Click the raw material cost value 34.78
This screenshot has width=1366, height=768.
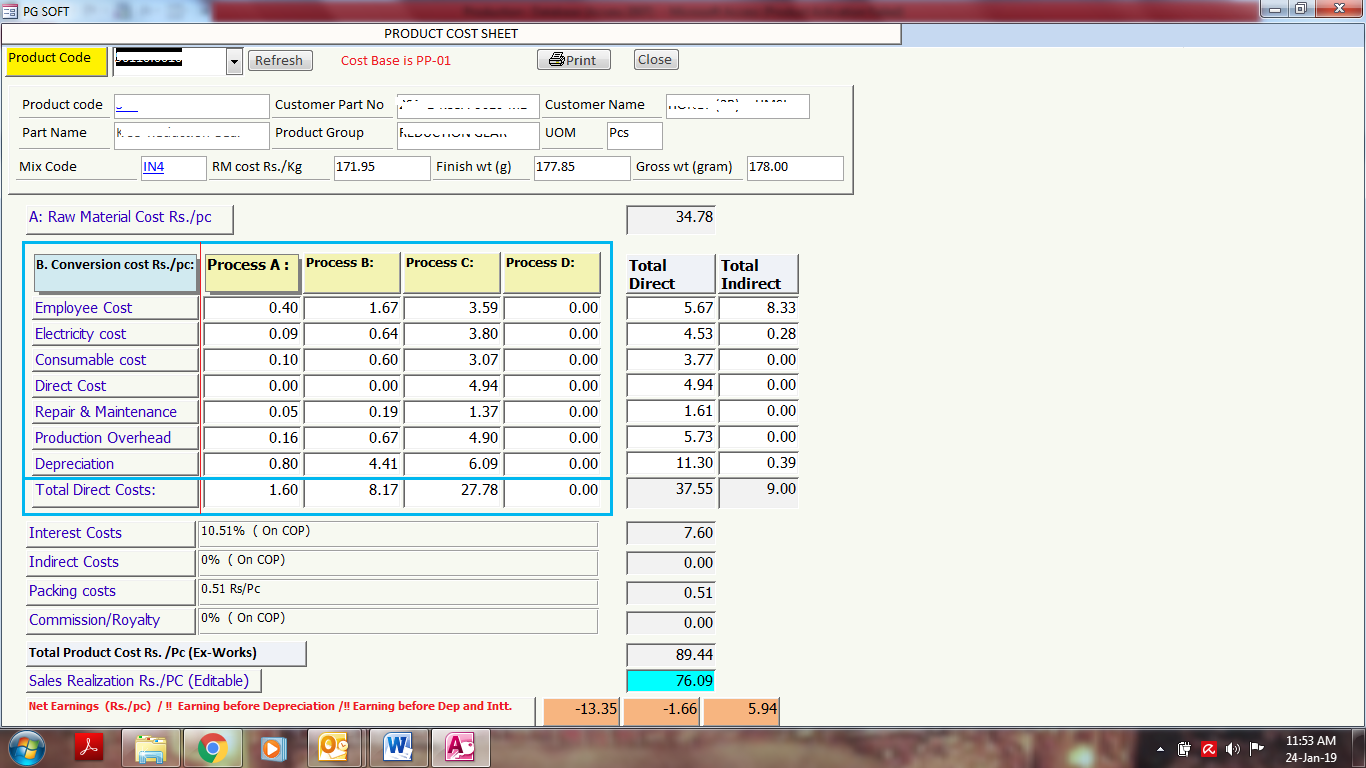point(671,218)
